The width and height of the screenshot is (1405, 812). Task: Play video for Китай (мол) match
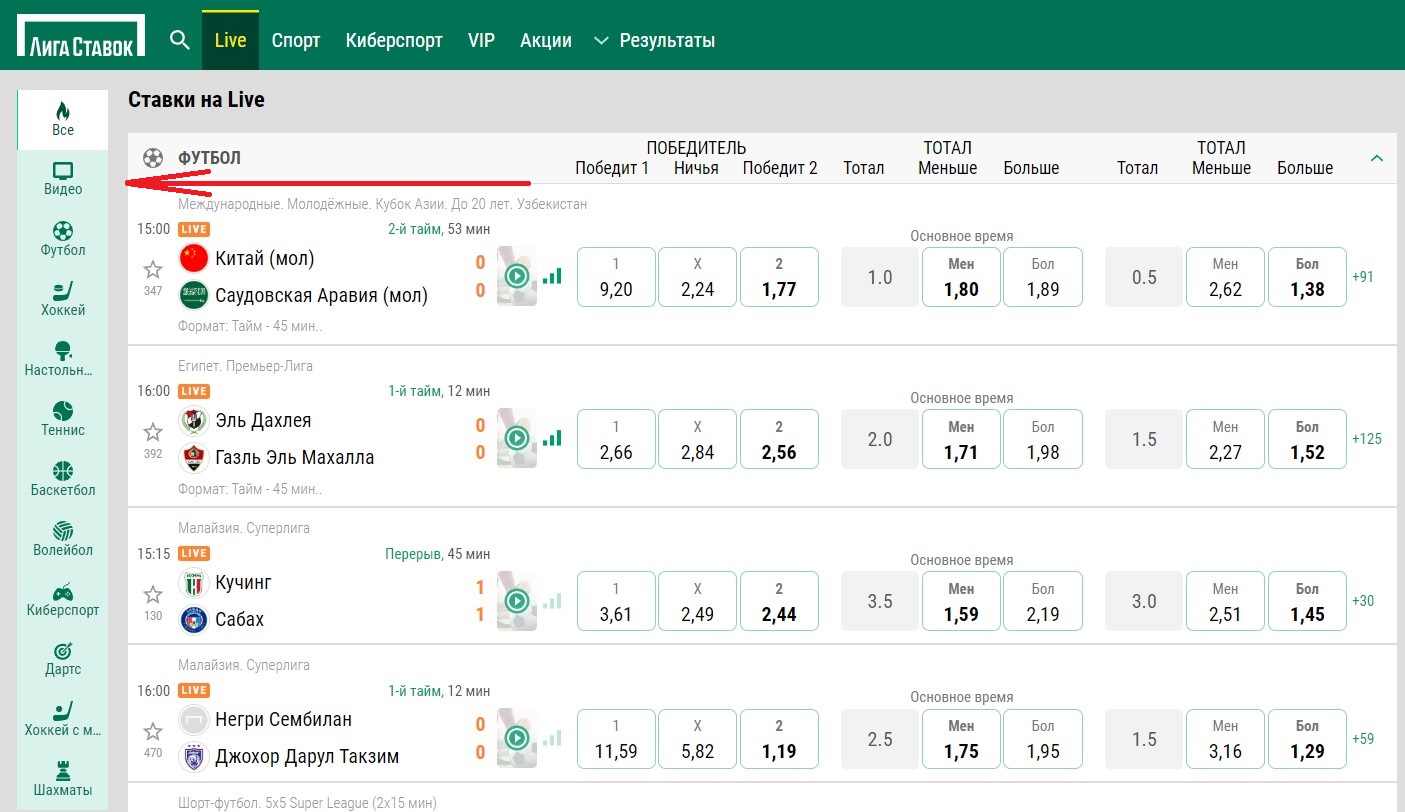click(517, 276)
